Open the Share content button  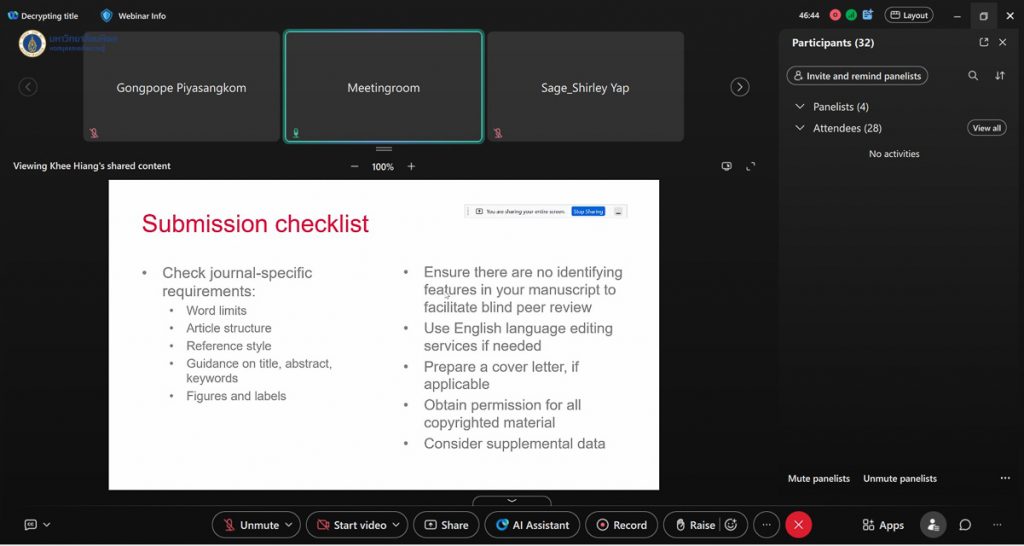point(445,525)
